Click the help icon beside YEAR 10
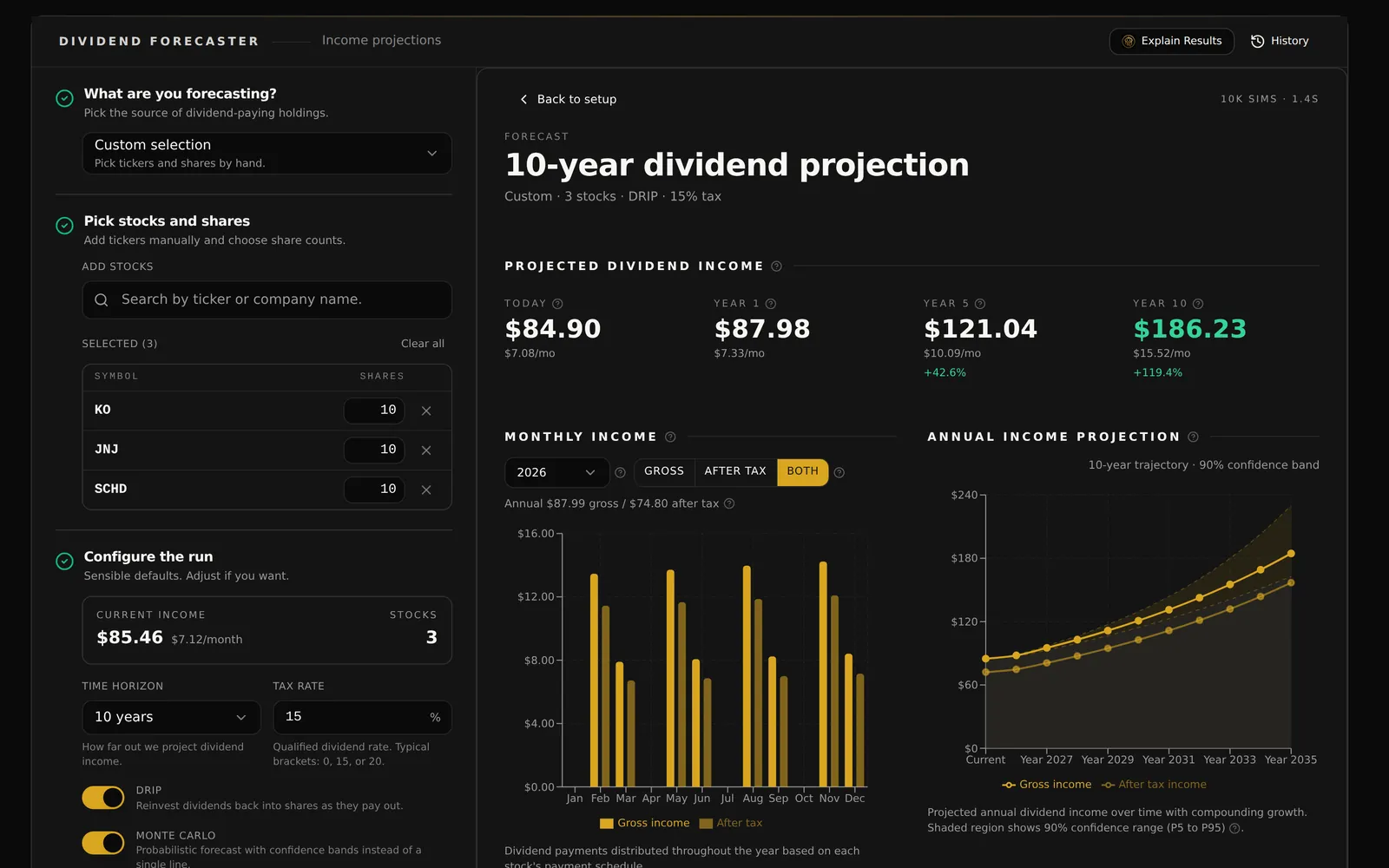 coord(1198,304)
